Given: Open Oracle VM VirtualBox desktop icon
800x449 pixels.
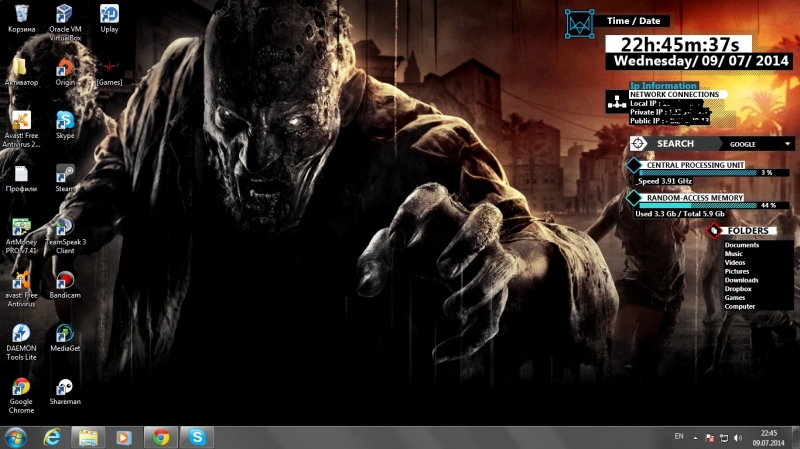Looking at the screenshot, I should coord(65,23).
